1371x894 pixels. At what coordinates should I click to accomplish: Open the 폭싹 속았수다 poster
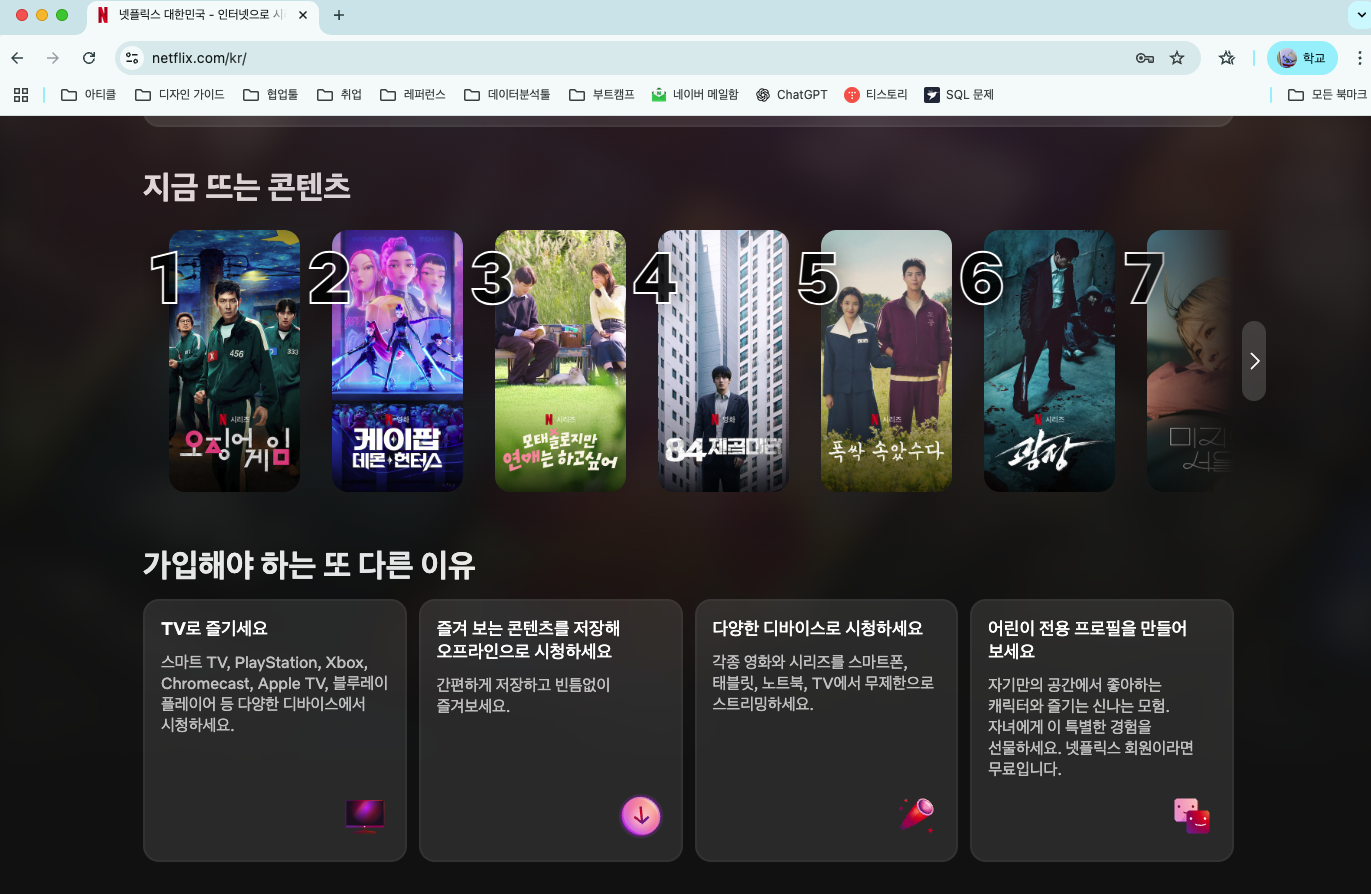[886, 361]
